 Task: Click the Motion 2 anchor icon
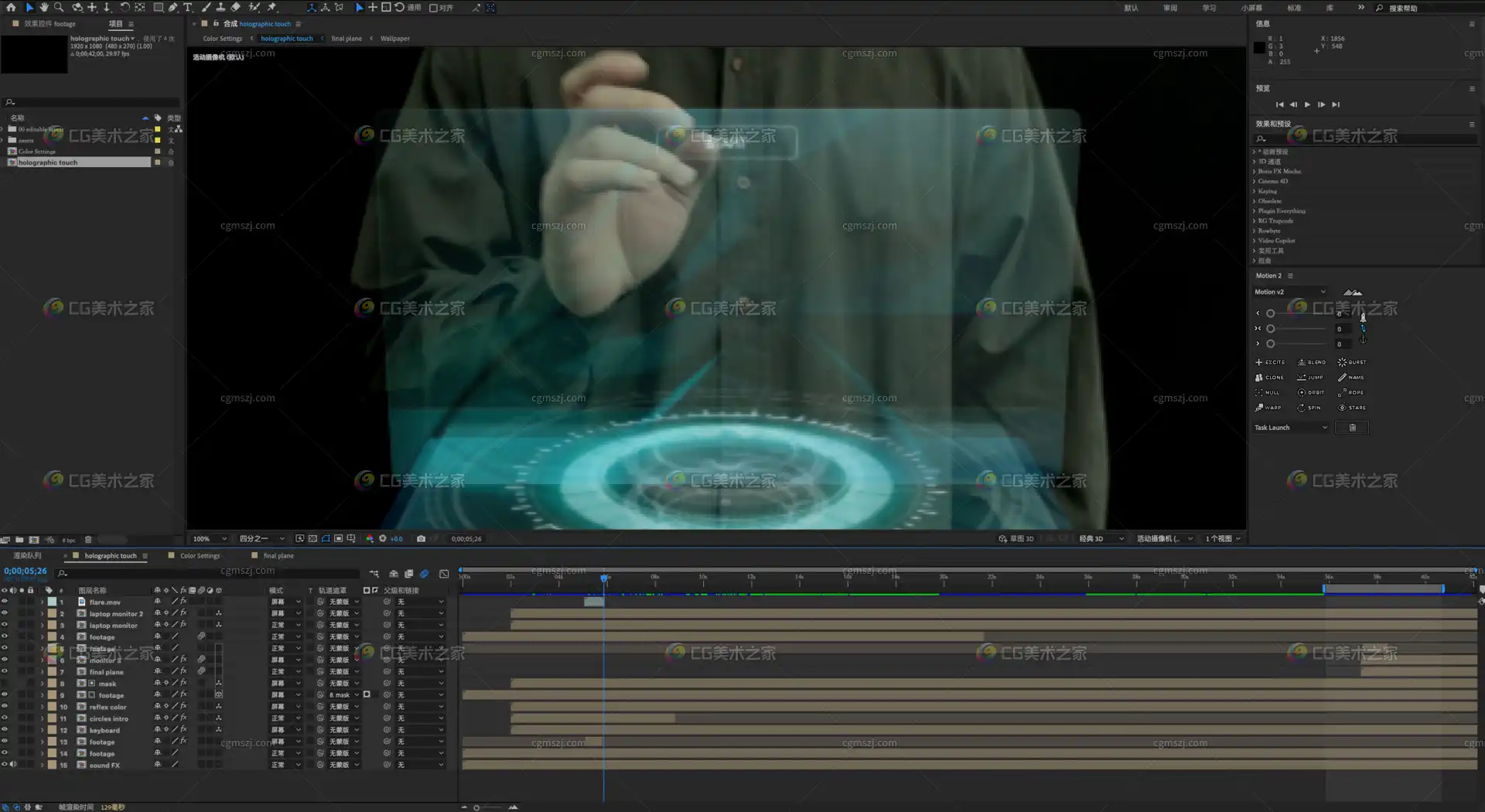1363,339
